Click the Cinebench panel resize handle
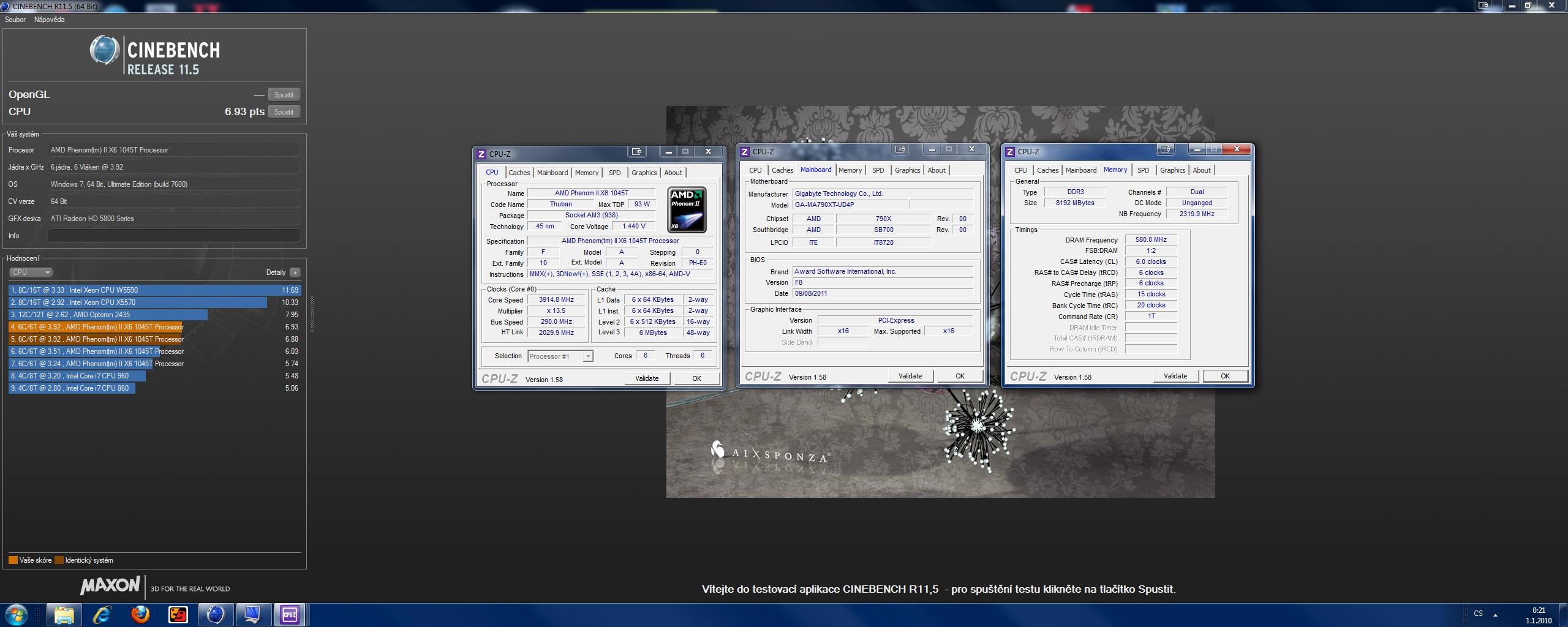1568x627 pixels. tap(312, 314)
